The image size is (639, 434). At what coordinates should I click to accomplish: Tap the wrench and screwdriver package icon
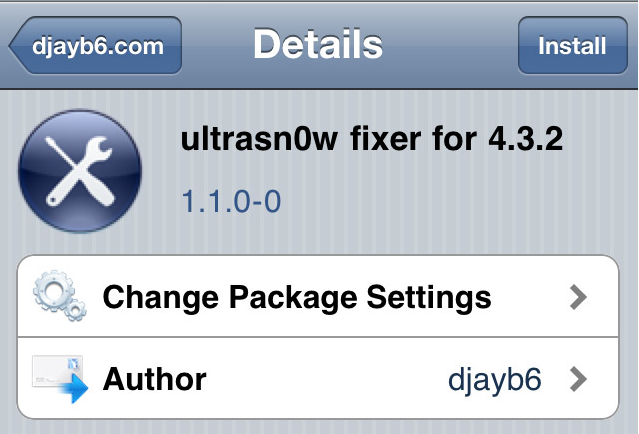[x=80, y=171]
